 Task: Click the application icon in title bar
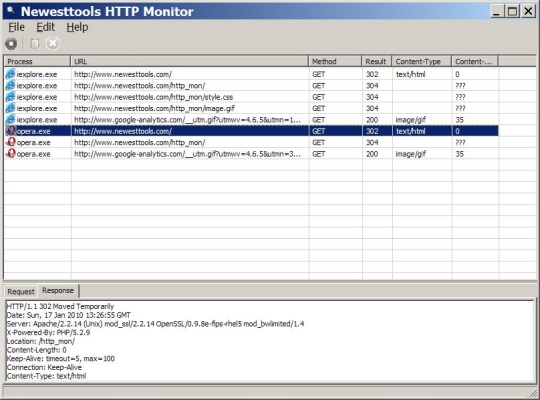click(x=11, y=11)
